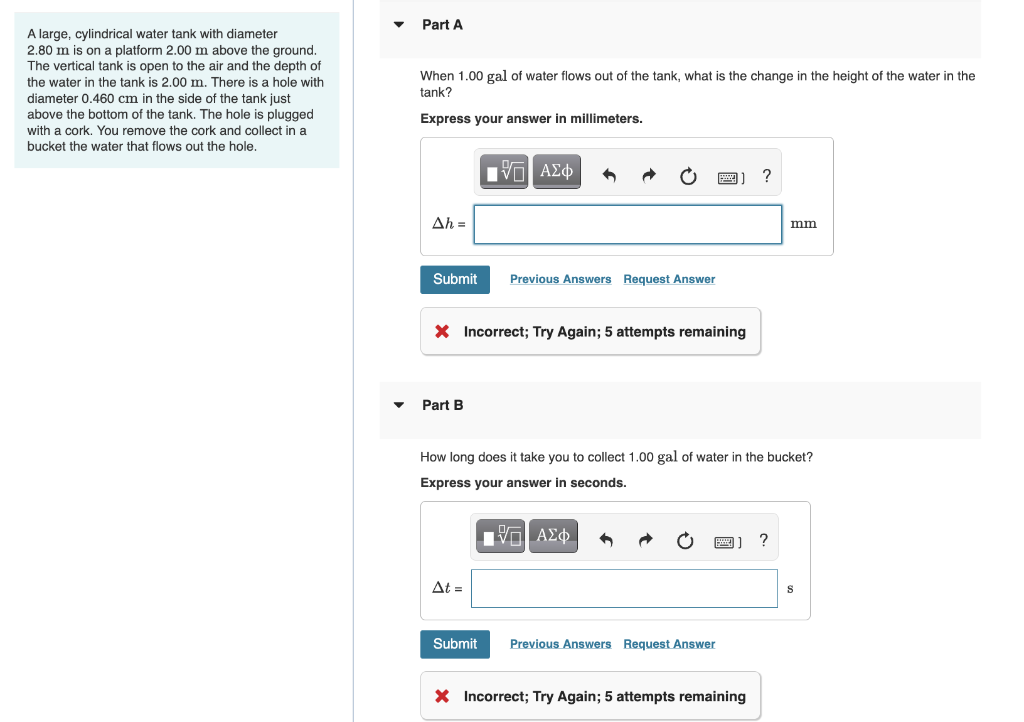Submit the Part A answer

tap(455, 279)
